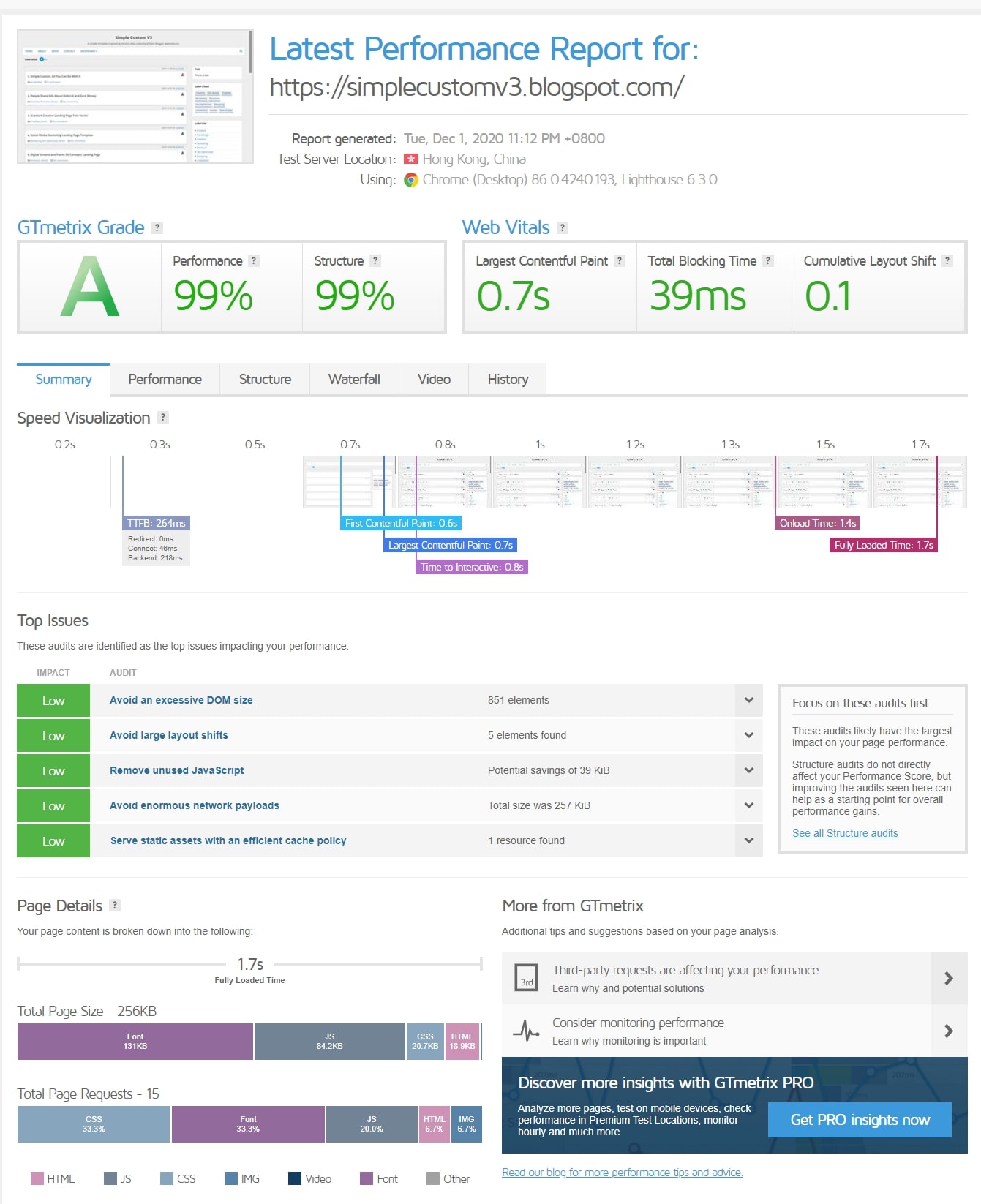The height and width of the screenshot is (1204, 981).
Task: Click the Hong Kong flag icon
Action: tap(411, 159)
